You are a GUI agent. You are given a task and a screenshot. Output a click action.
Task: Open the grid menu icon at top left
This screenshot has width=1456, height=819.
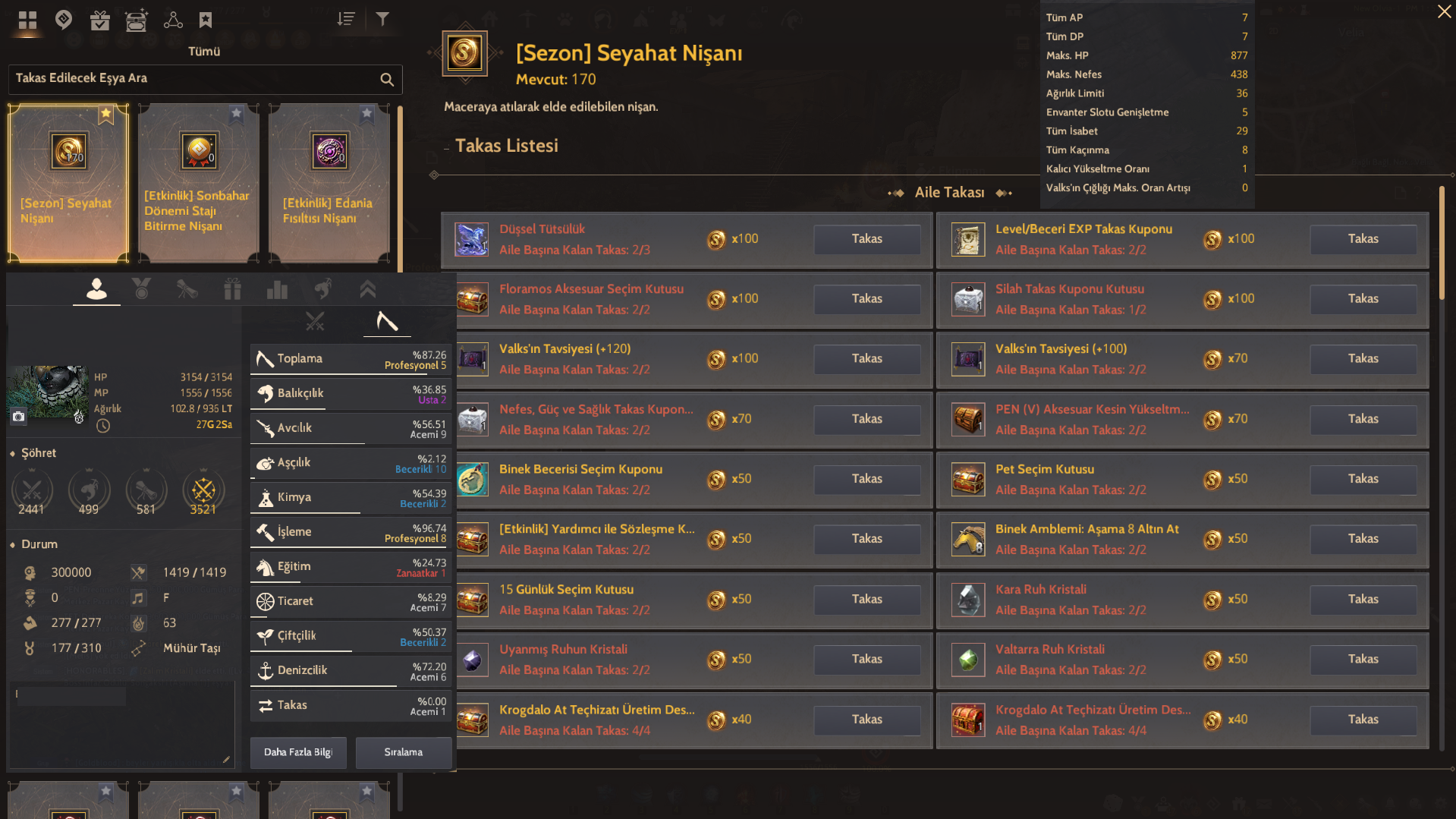click(x=27, y=20)
